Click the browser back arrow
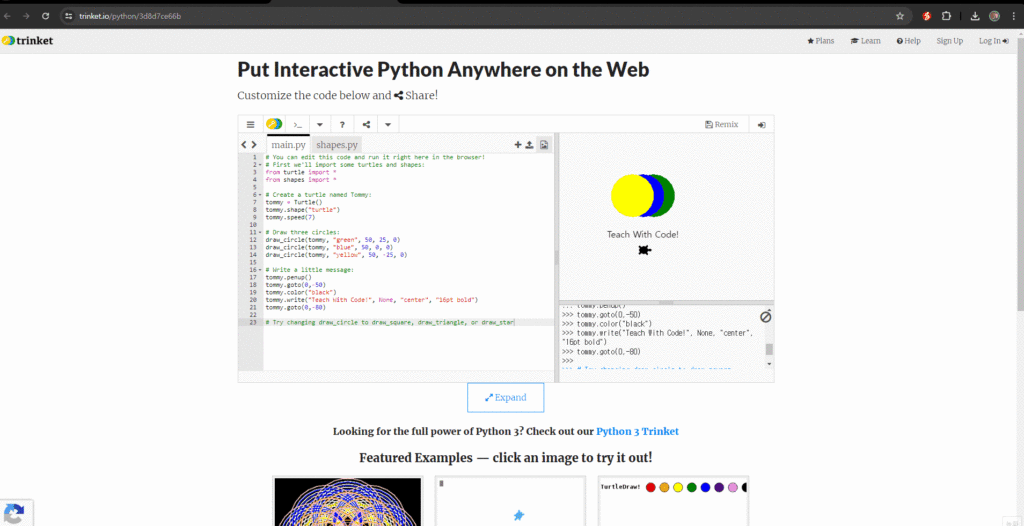This screenshot has width=1024, height=526. (x=7, y=16)
